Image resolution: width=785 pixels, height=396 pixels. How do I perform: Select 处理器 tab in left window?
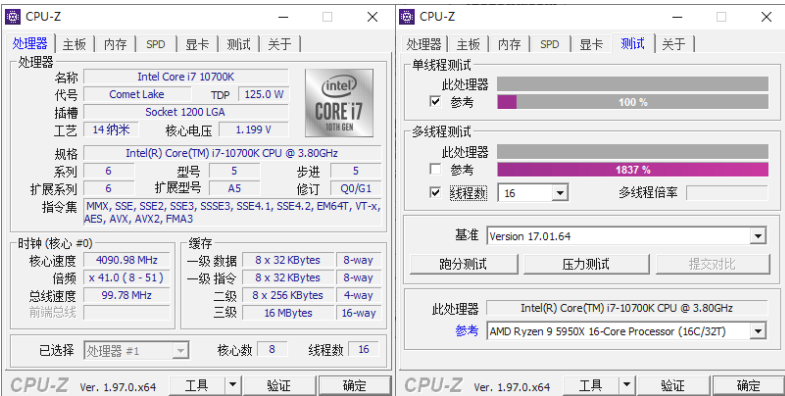[31, 43]
